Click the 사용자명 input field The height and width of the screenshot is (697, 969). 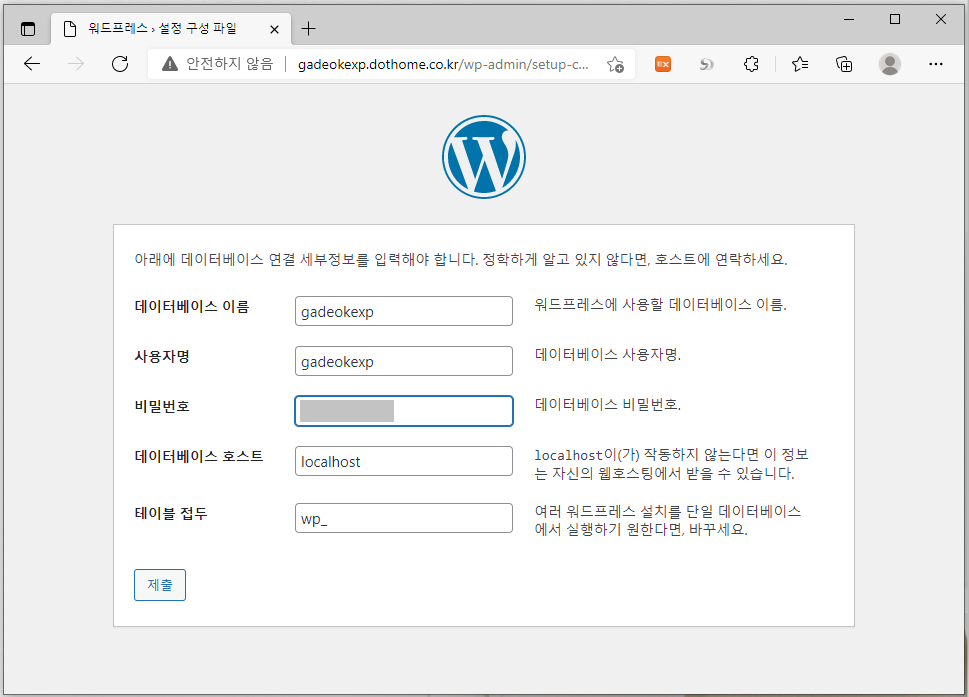click(404, 361)
